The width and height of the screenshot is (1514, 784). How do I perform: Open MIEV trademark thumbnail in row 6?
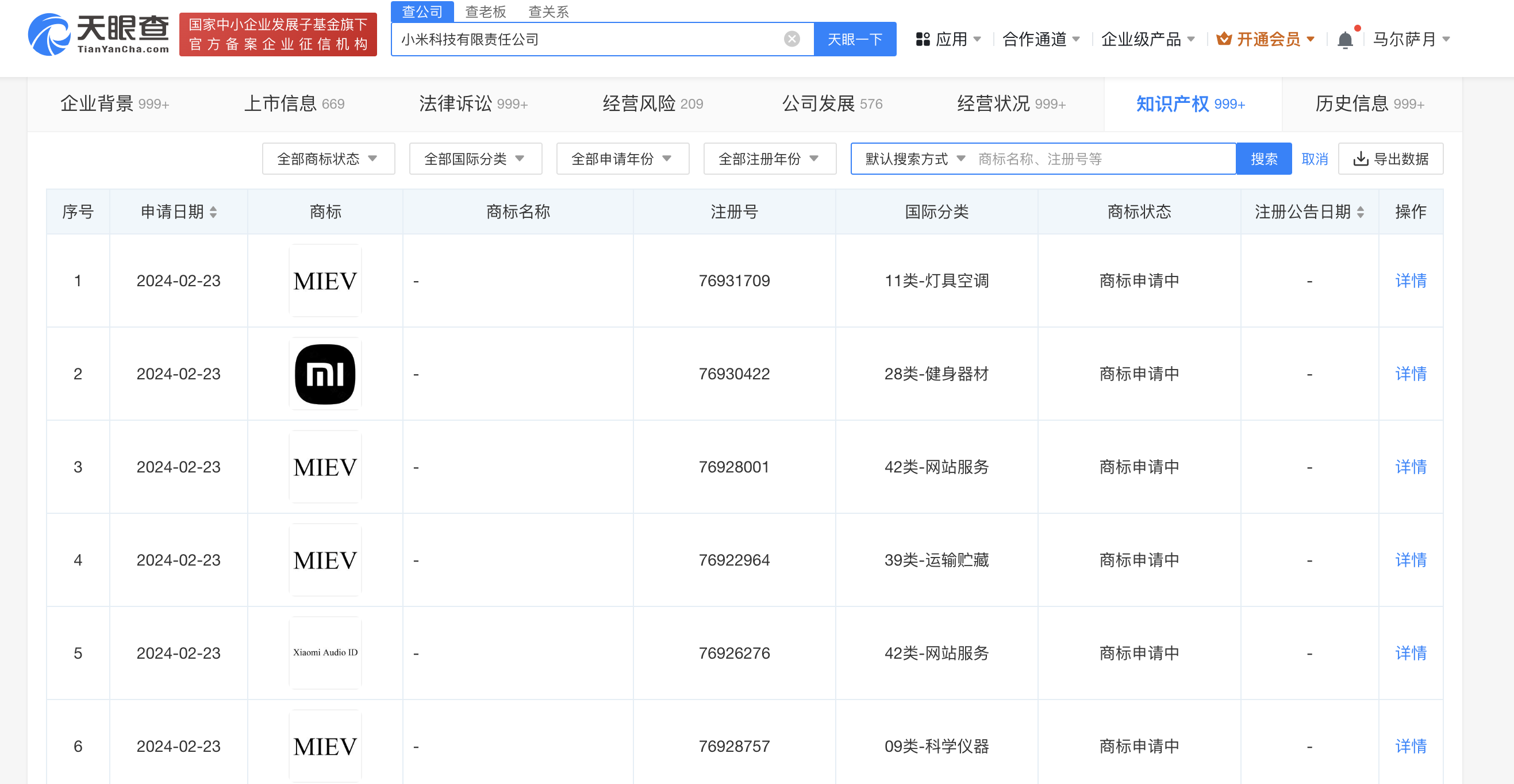[325, 747]
